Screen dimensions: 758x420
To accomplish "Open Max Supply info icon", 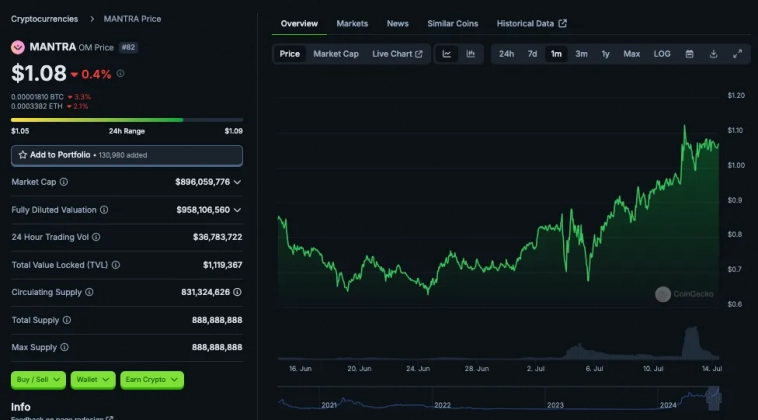I will [x=64, y=347].
